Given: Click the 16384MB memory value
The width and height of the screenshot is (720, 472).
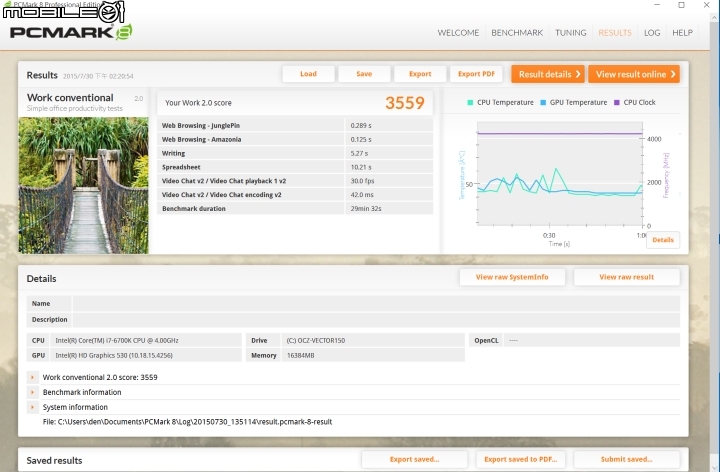Looking at the screenshot, I should [373, 355].
